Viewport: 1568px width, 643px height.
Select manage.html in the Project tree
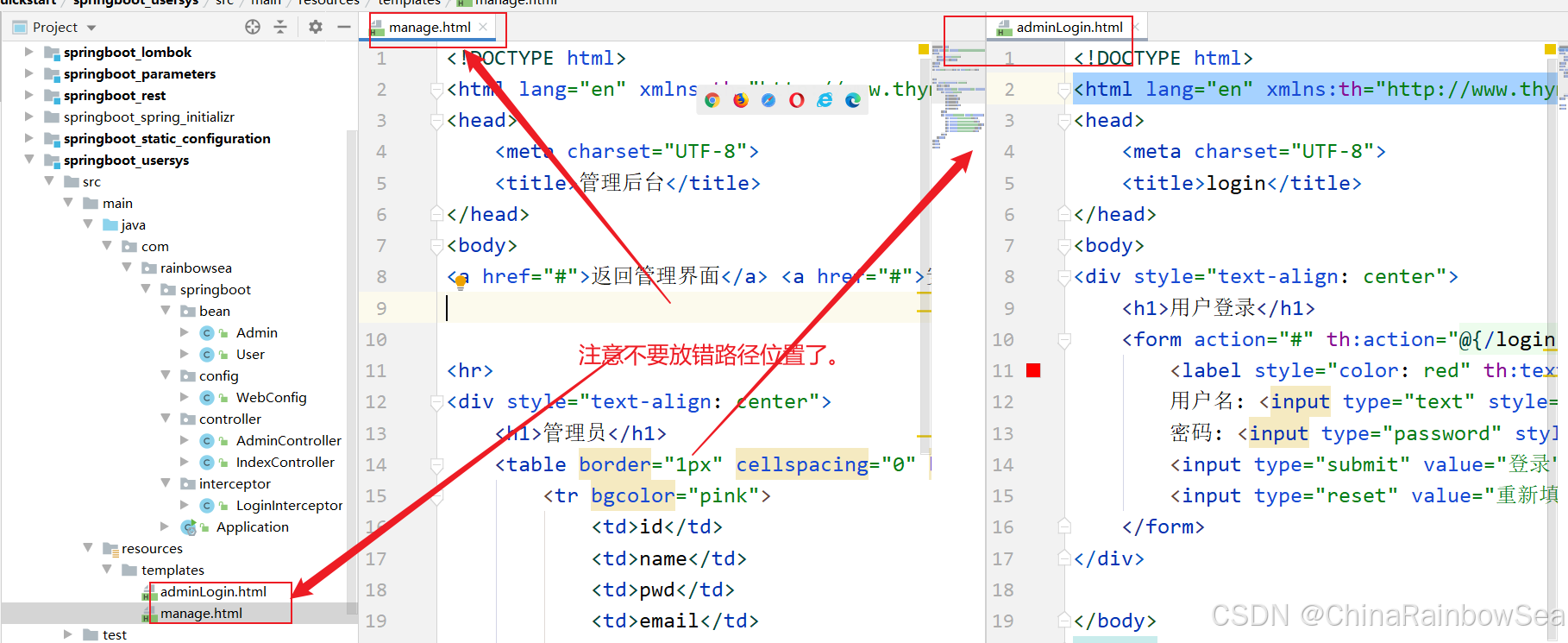(x=201, y=614)
